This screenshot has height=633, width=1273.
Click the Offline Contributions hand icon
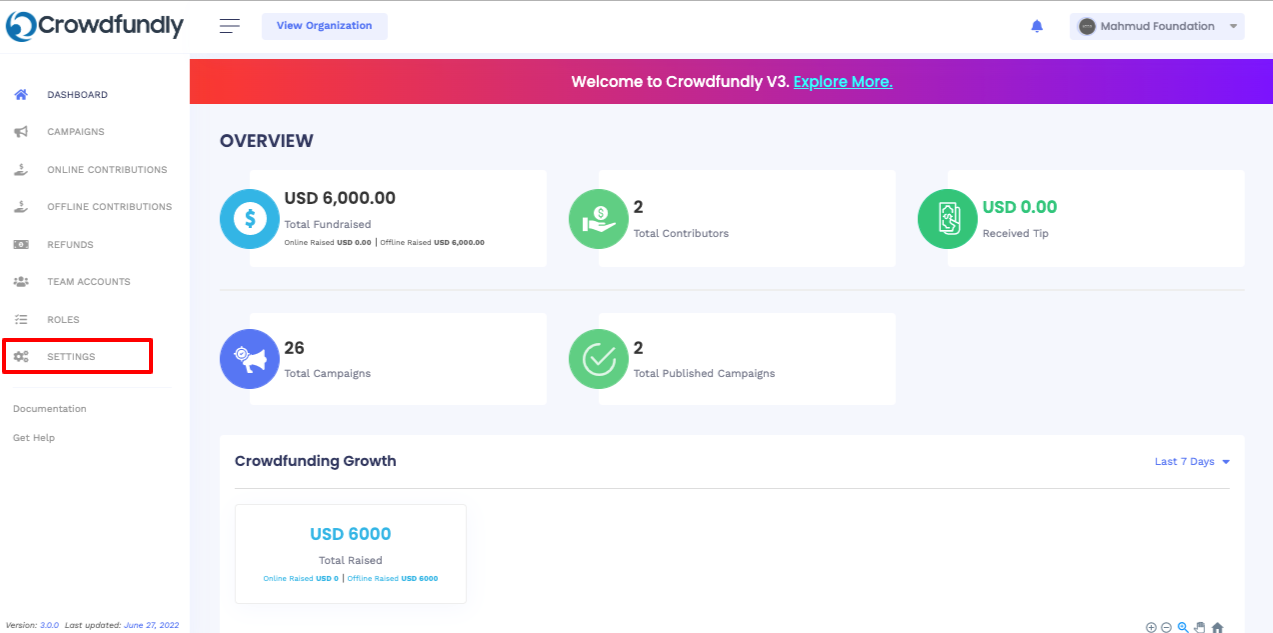click(x=21, y=206)
